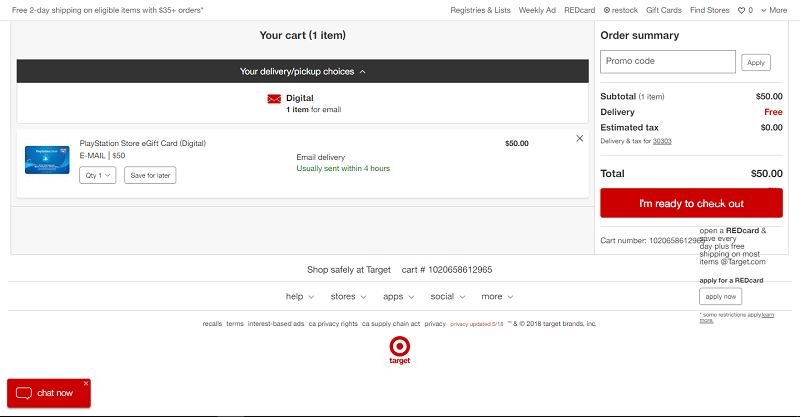800x417 pixels.
Task: Click the 30303 zip code link
Action: pos(662,141)
